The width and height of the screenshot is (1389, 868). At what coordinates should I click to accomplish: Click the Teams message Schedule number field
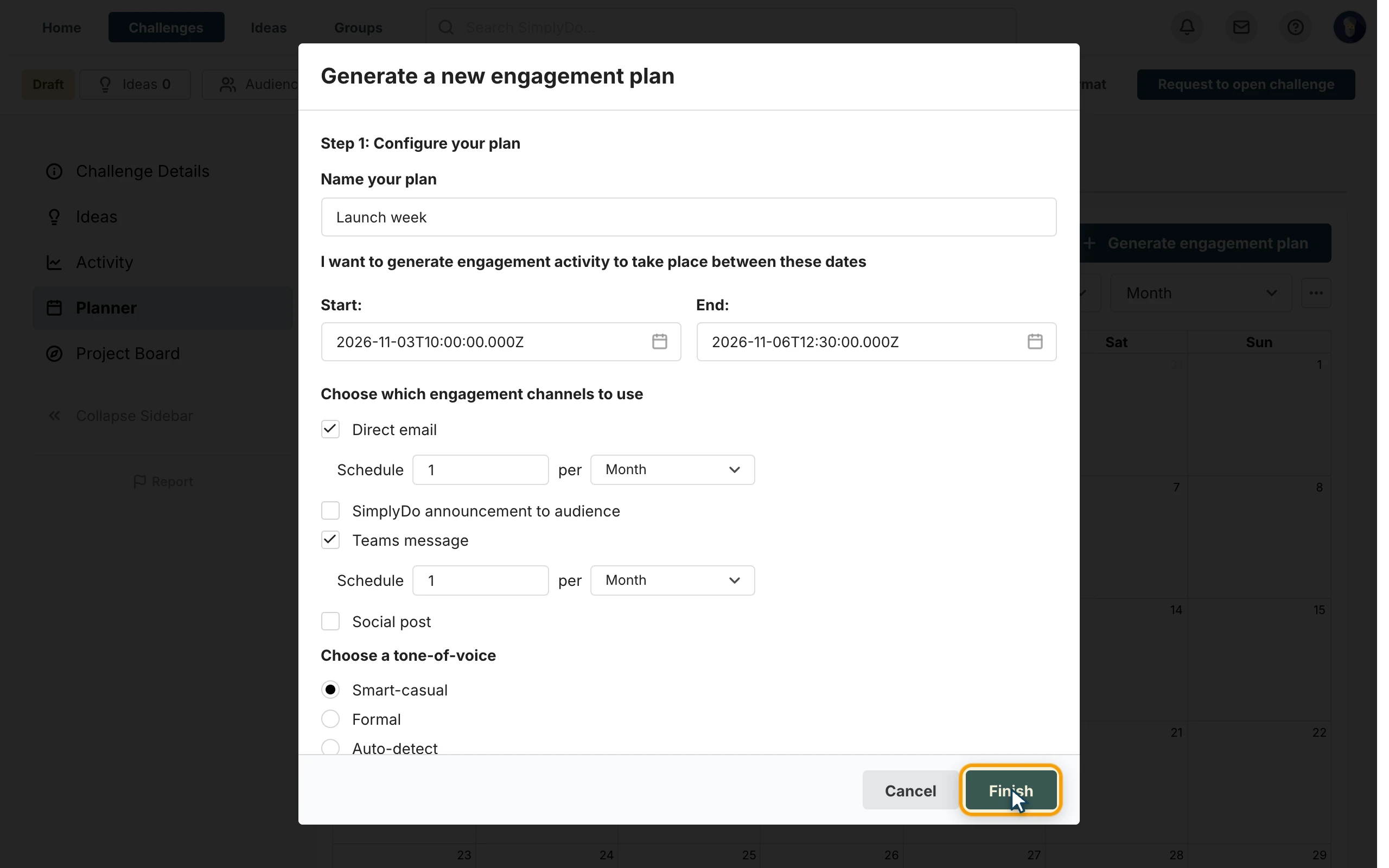coord(480,581)
